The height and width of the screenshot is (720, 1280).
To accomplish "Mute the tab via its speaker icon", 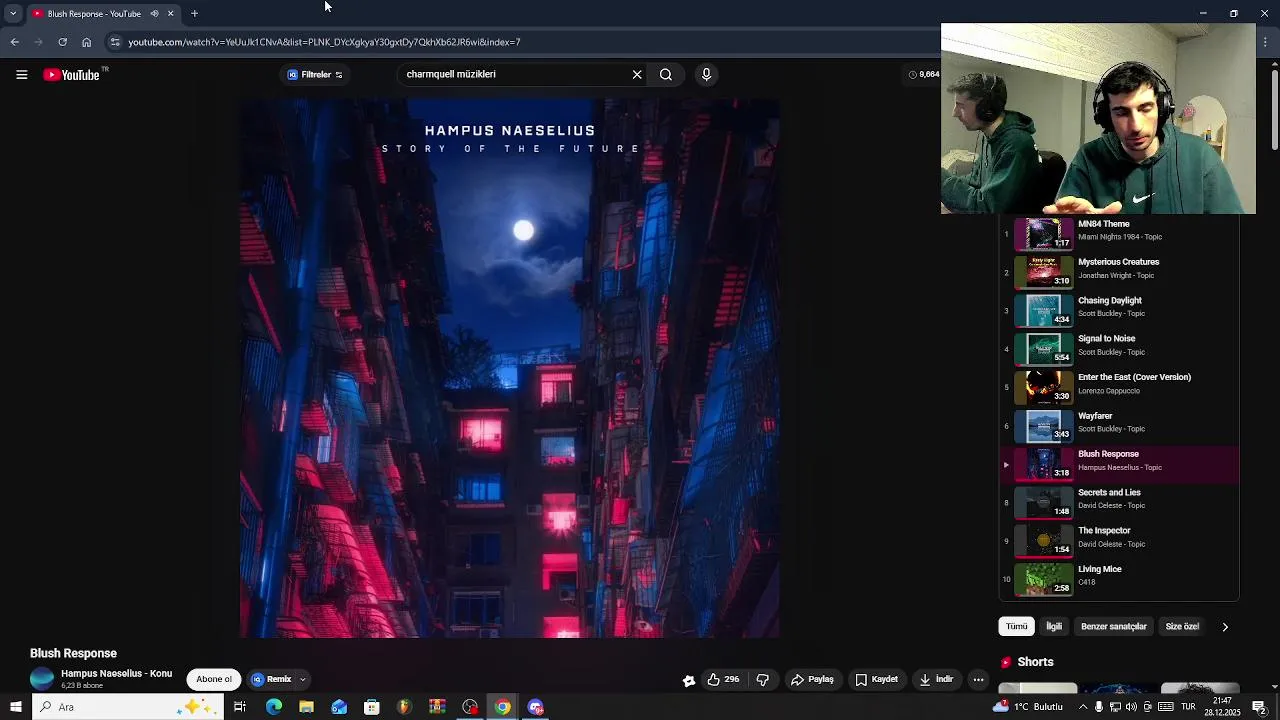I will pyautogui.click(x=154, y=13).
